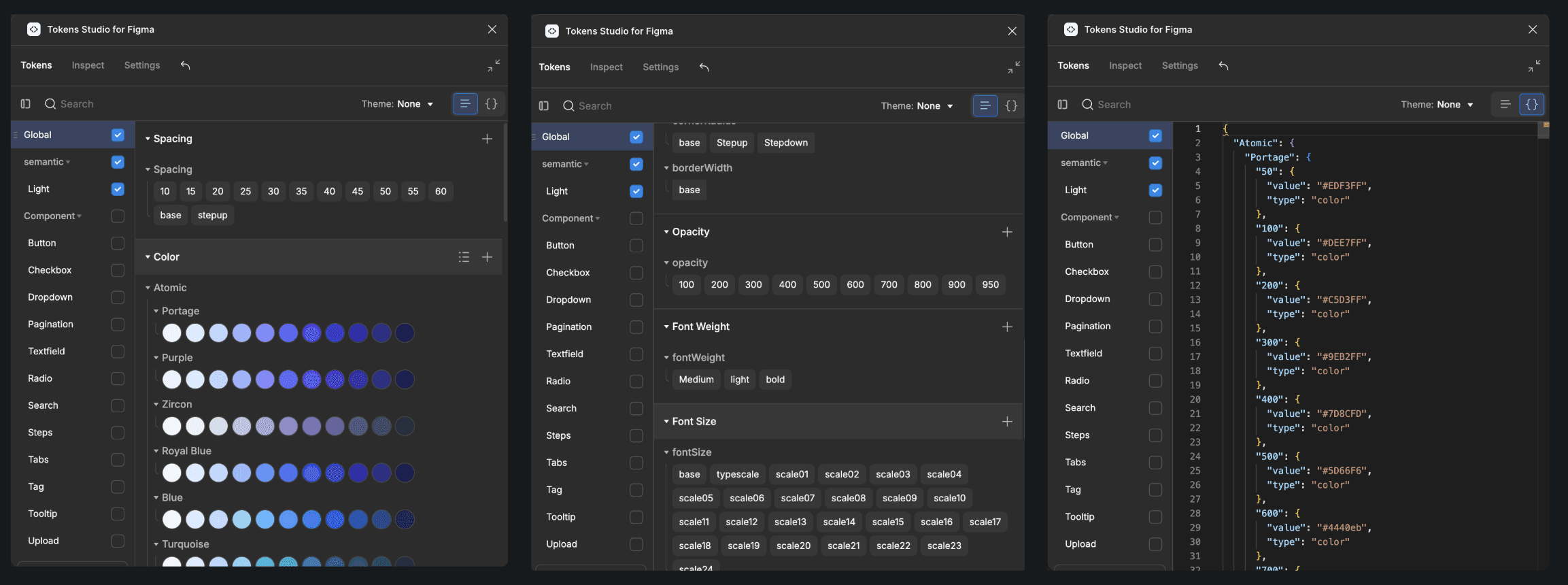Select the scale07 font size token
This screenshot has height=585, width=1568.
[797, 498]
